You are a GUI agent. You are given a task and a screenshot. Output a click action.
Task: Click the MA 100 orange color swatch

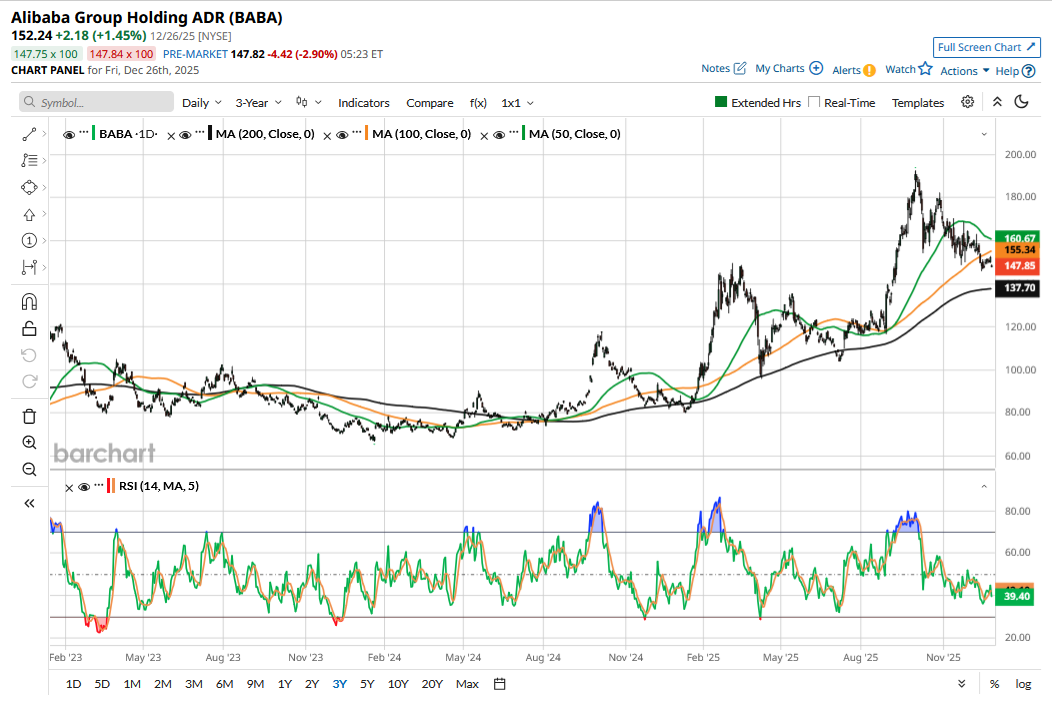point(367,134)
